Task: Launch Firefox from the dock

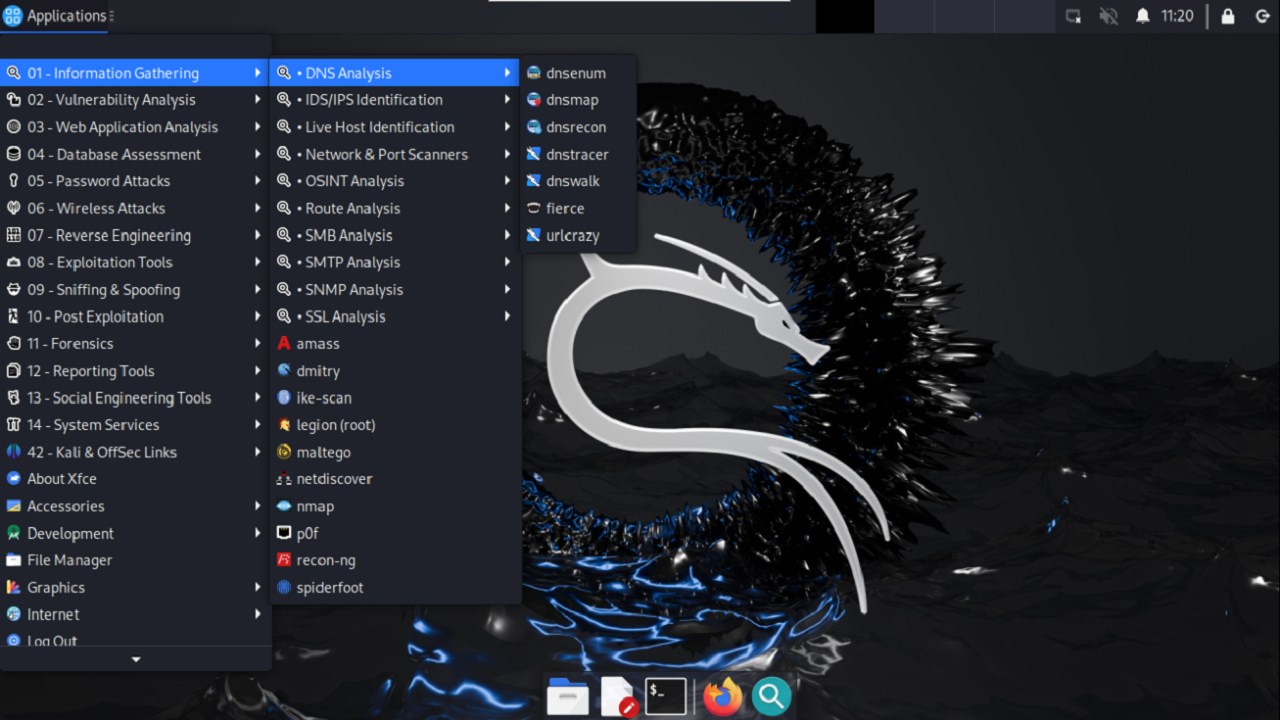Action: (x=722, y=696)
